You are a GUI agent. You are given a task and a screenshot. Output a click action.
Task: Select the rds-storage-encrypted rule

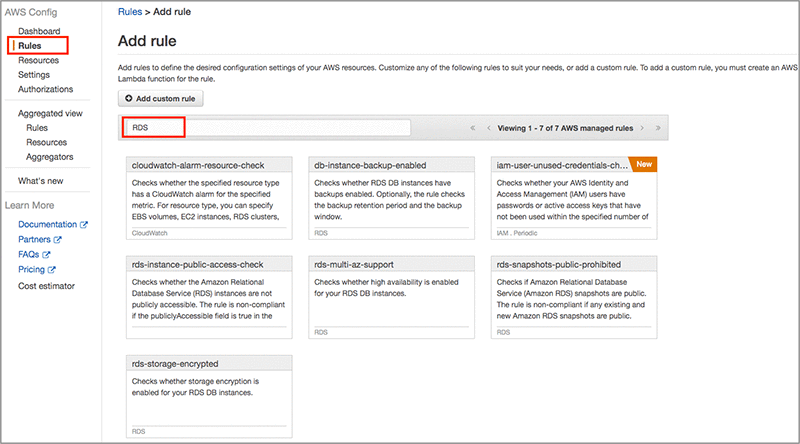(209, 397)
